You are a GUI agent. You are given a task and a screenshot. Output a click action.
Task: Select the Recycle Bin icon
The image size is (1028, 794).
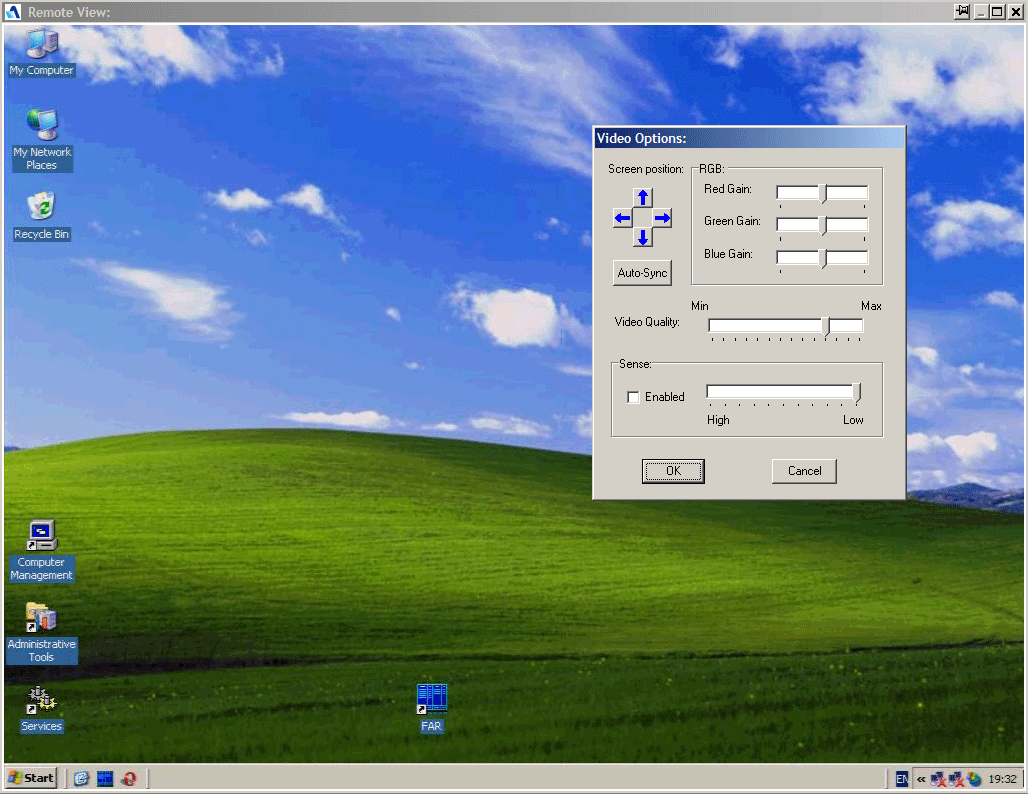click(41, 216)
